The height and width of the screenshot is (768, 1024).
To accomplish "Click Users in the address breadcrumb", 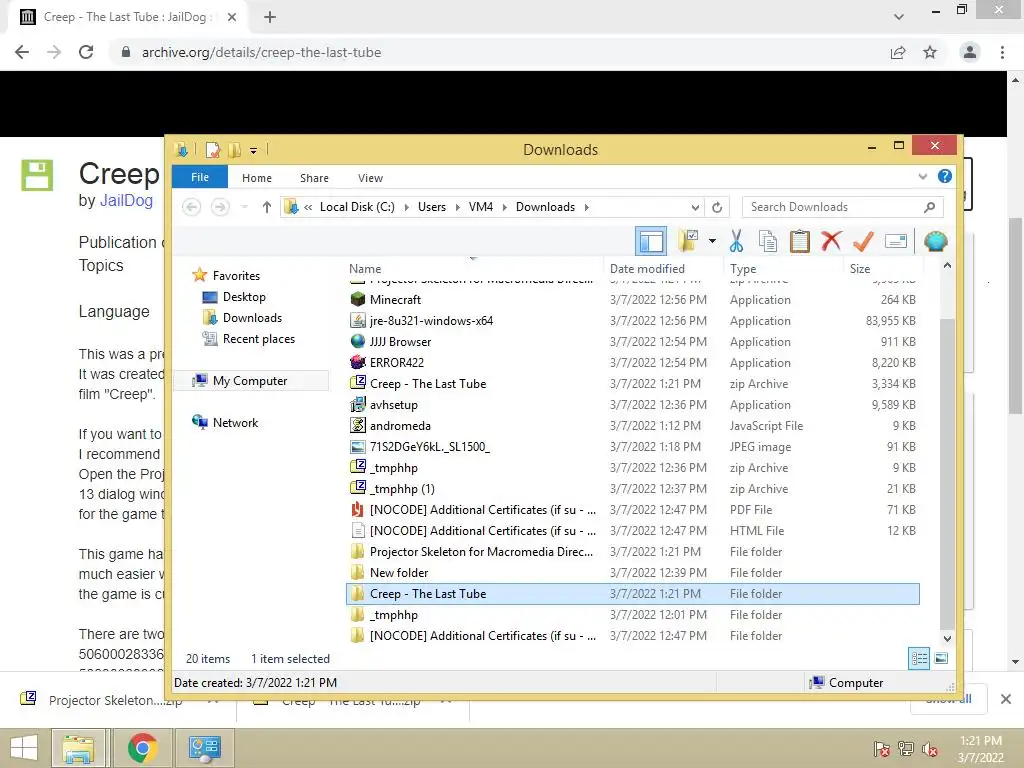I will 432,207.
